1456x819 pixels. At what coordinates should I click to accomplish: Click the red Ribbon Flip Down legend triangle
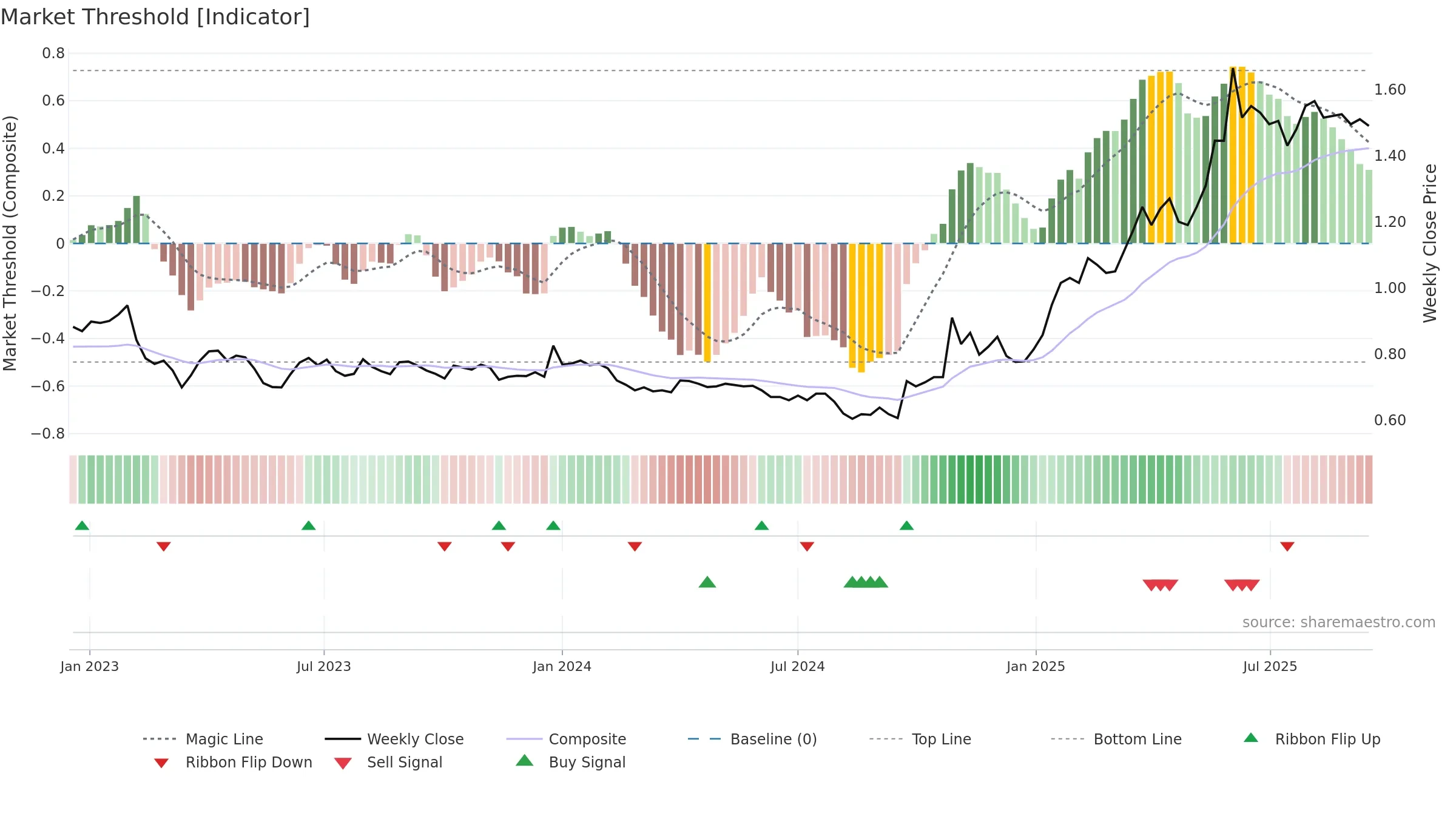click(x=161, y=763)
